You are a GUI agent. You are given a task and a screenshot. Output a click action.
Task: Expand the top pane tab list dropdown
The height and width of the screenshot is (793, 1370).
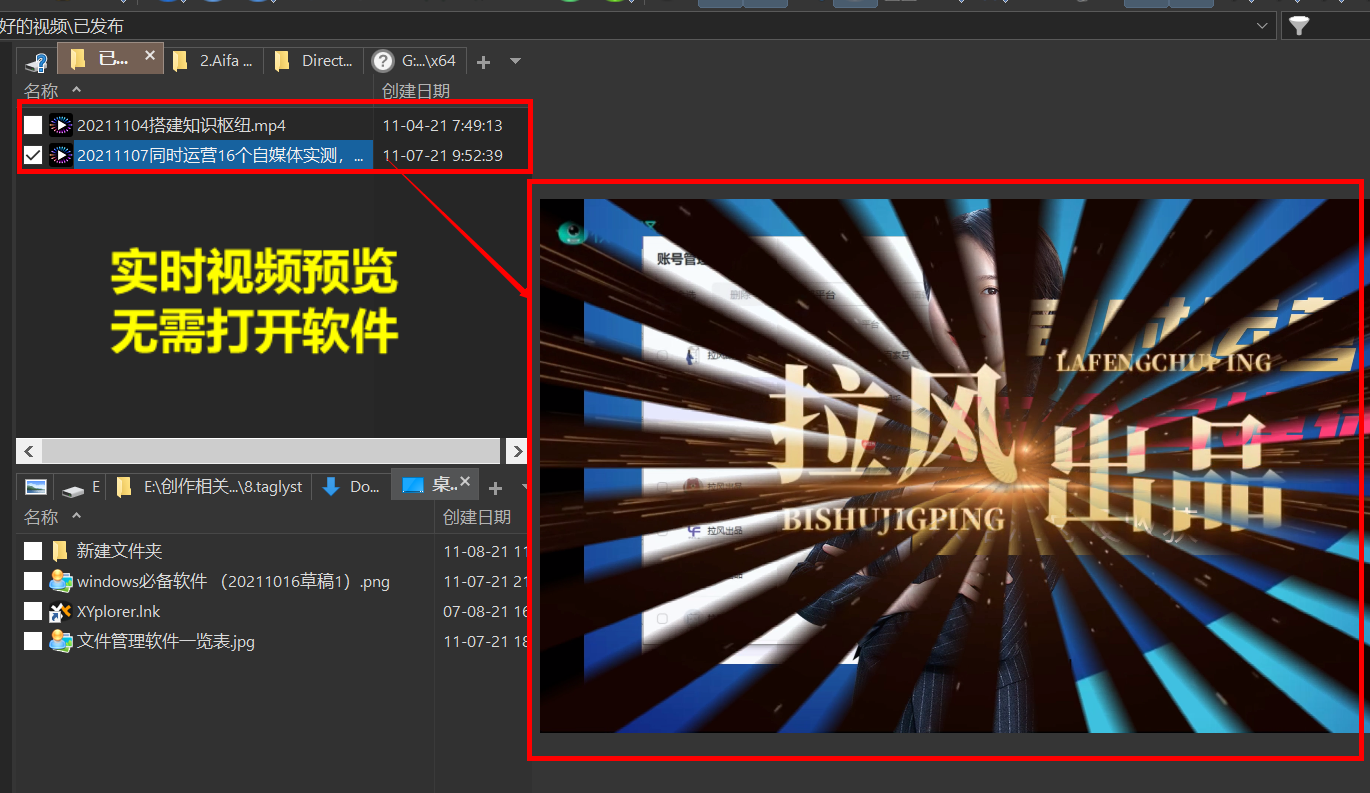[515, 61]
